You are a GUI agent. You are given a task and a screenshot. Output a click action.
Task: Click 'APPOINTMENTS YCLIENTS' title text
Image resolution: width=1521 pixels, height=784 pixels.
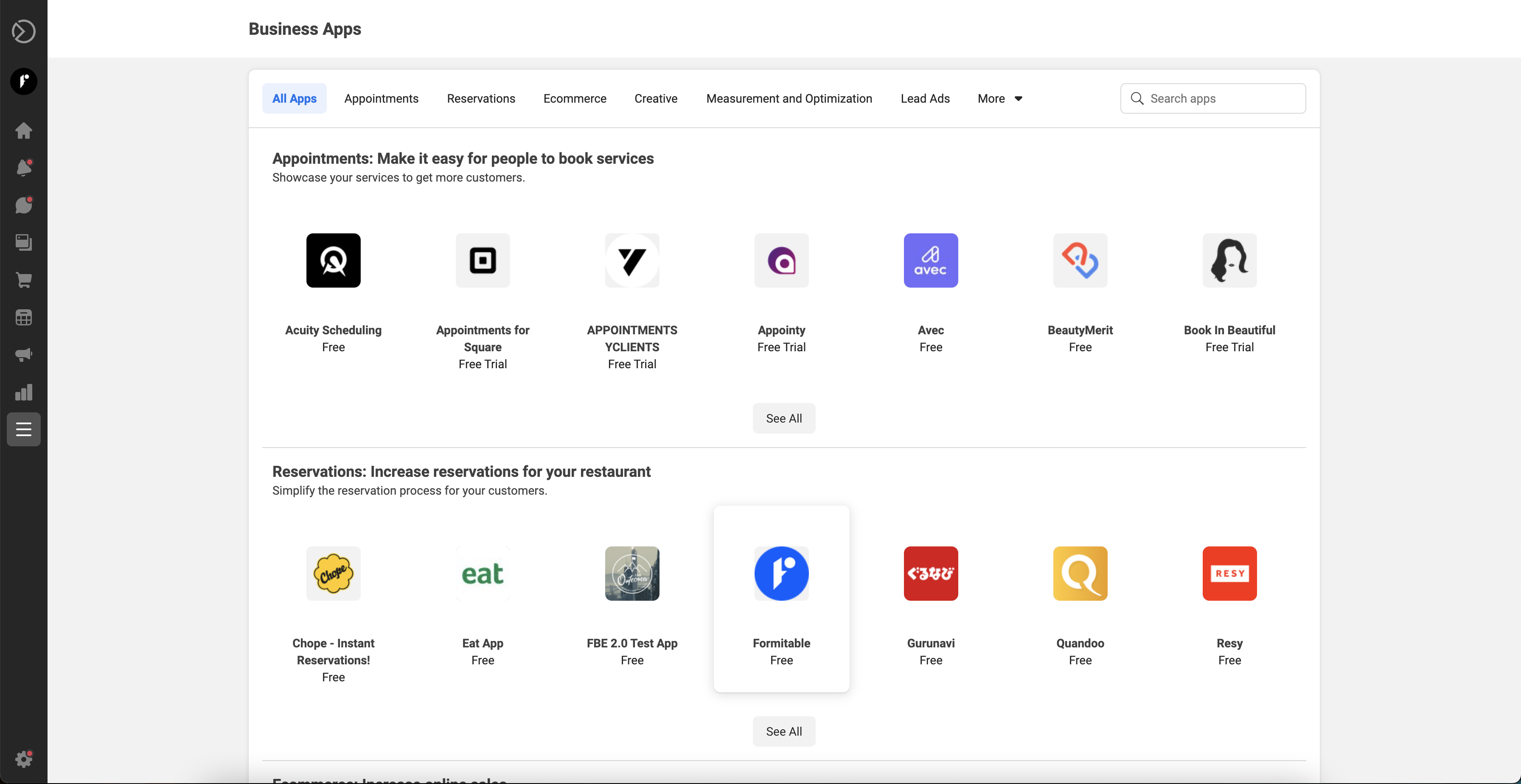click(632, 338)
